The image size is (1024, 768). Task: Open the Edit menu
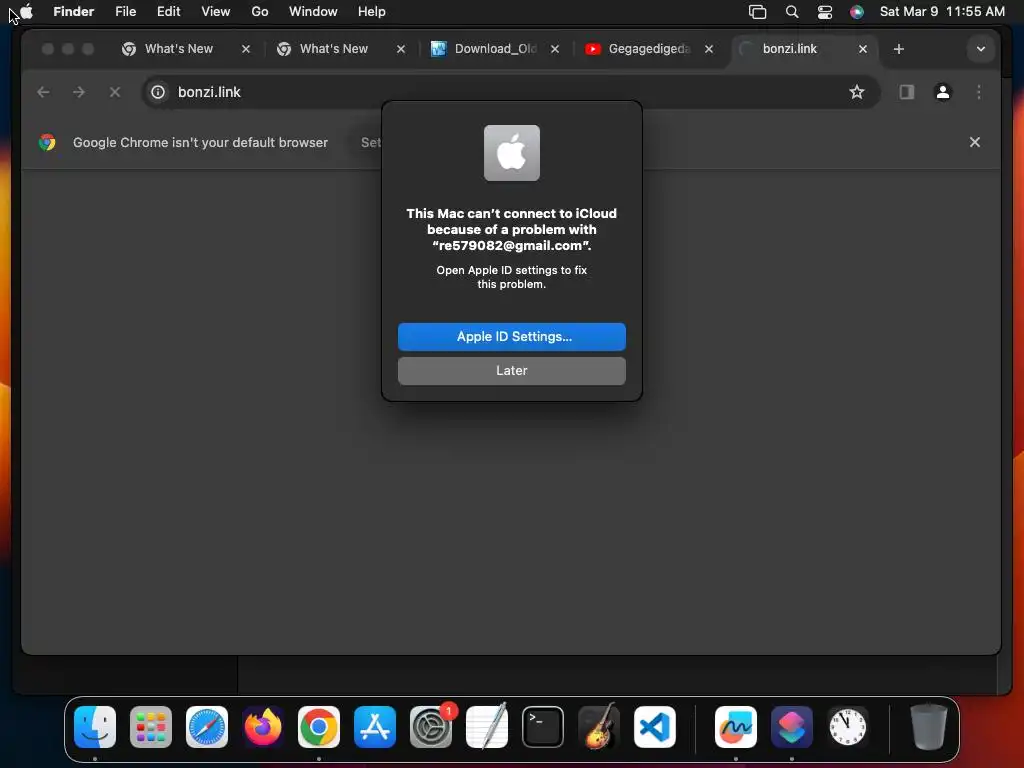coord(168,12)
